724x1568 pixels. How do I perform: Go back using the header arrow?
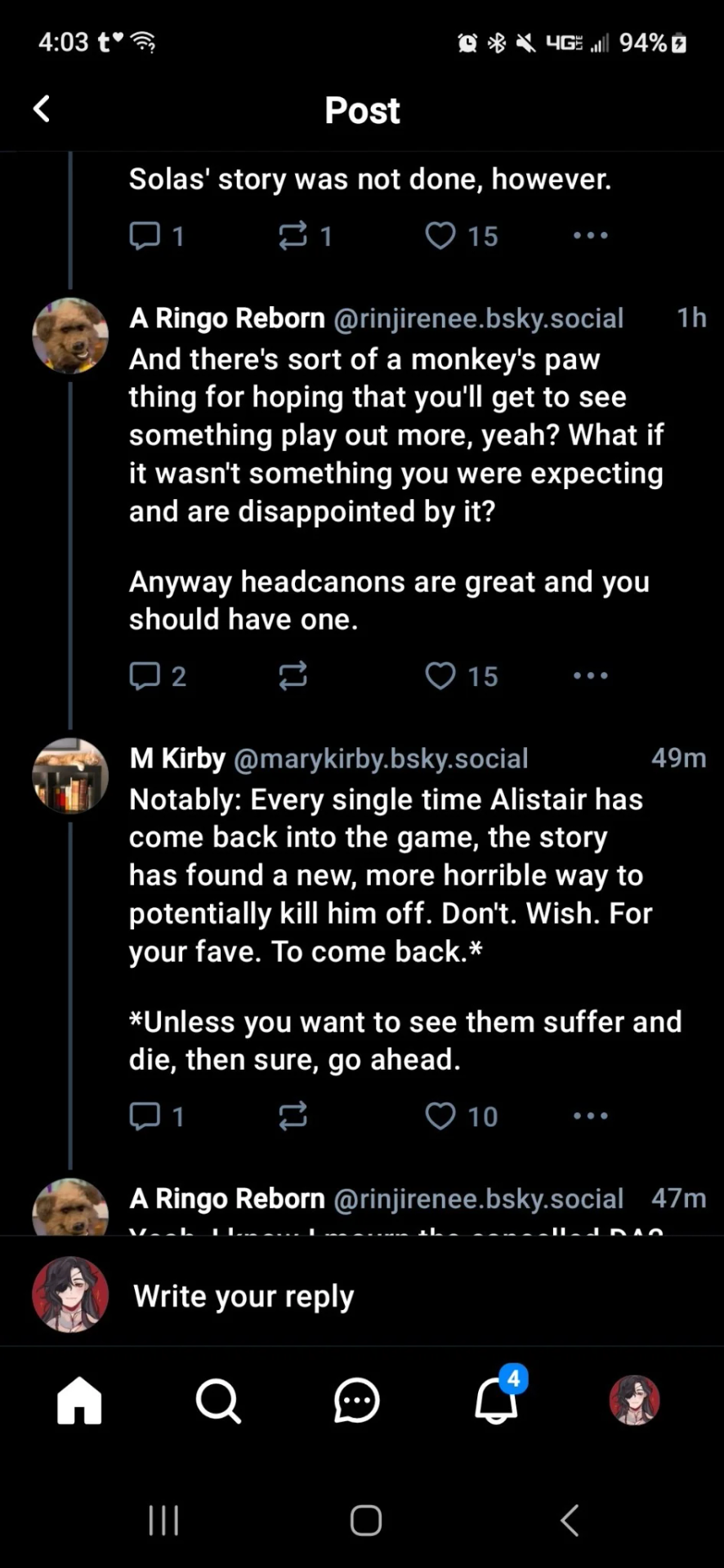(42, 109)
